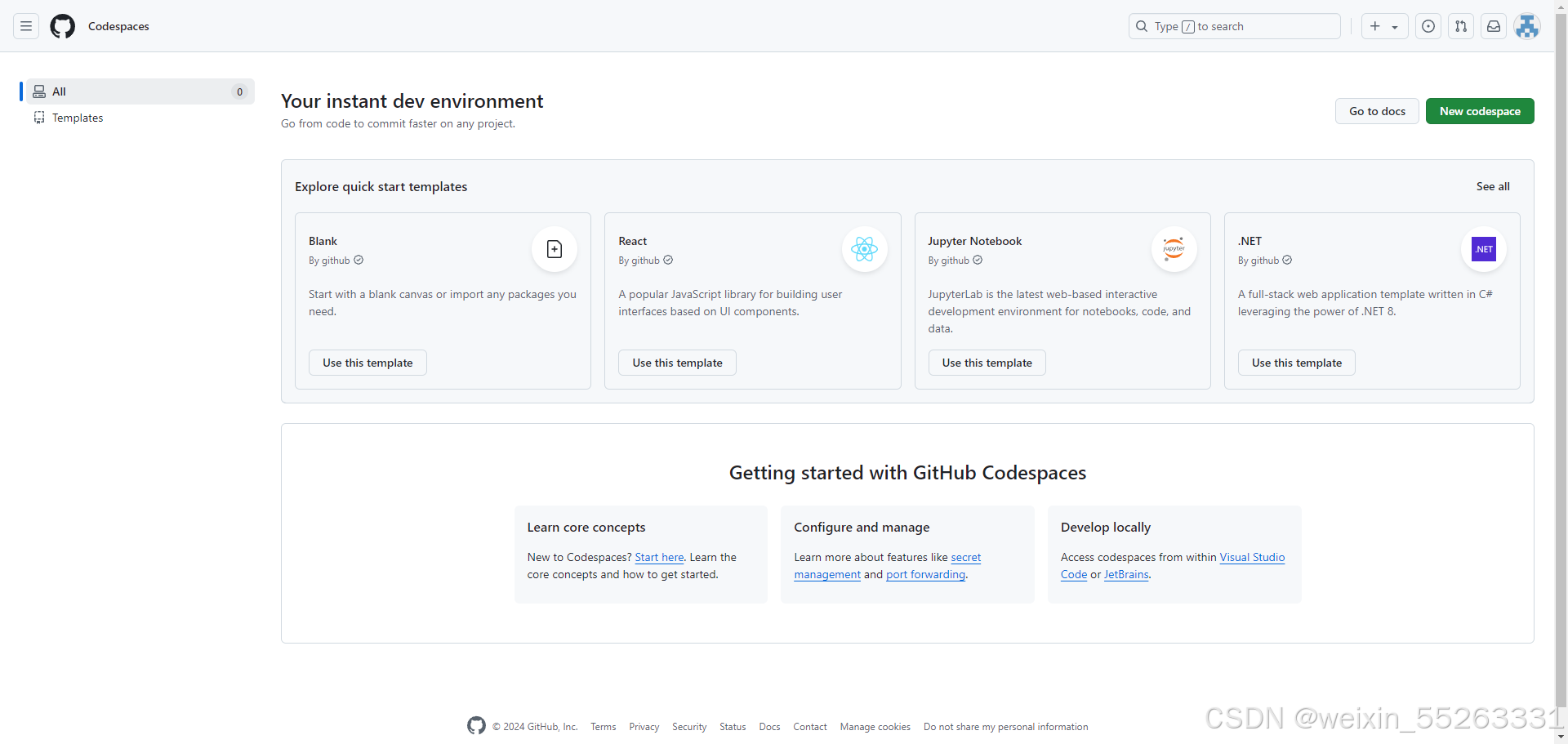1568x744 pixels.
Task: Use the React template
Action: [677, 363]
